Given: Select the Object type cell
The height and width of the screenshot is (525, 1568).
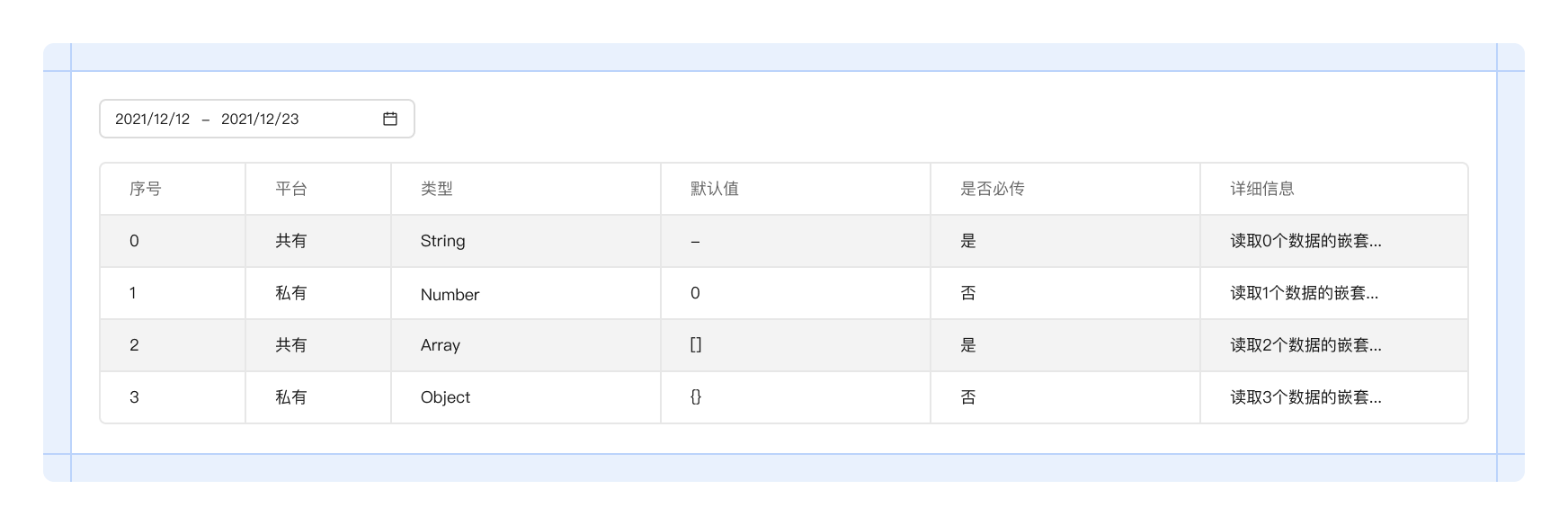Looking at the screenshot, I should point(446,397).
